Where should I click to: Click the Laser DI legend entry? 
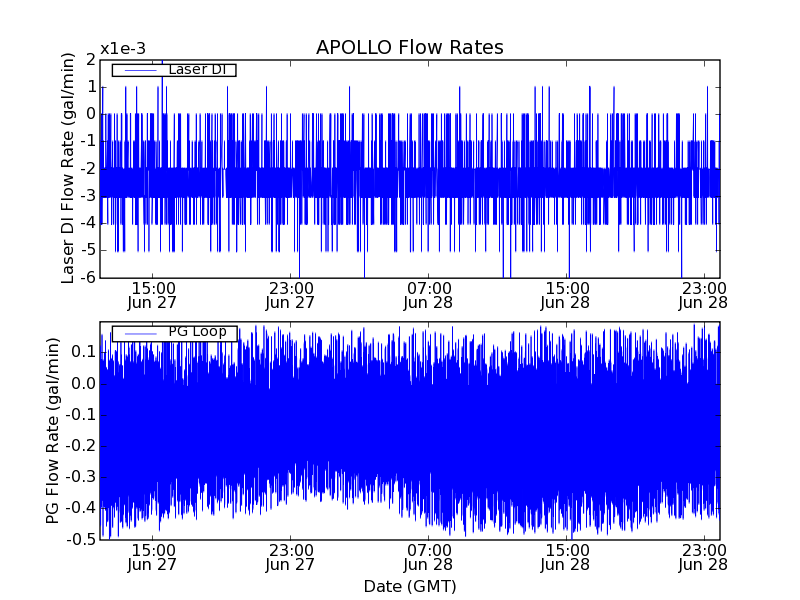[x=174, y=69]
